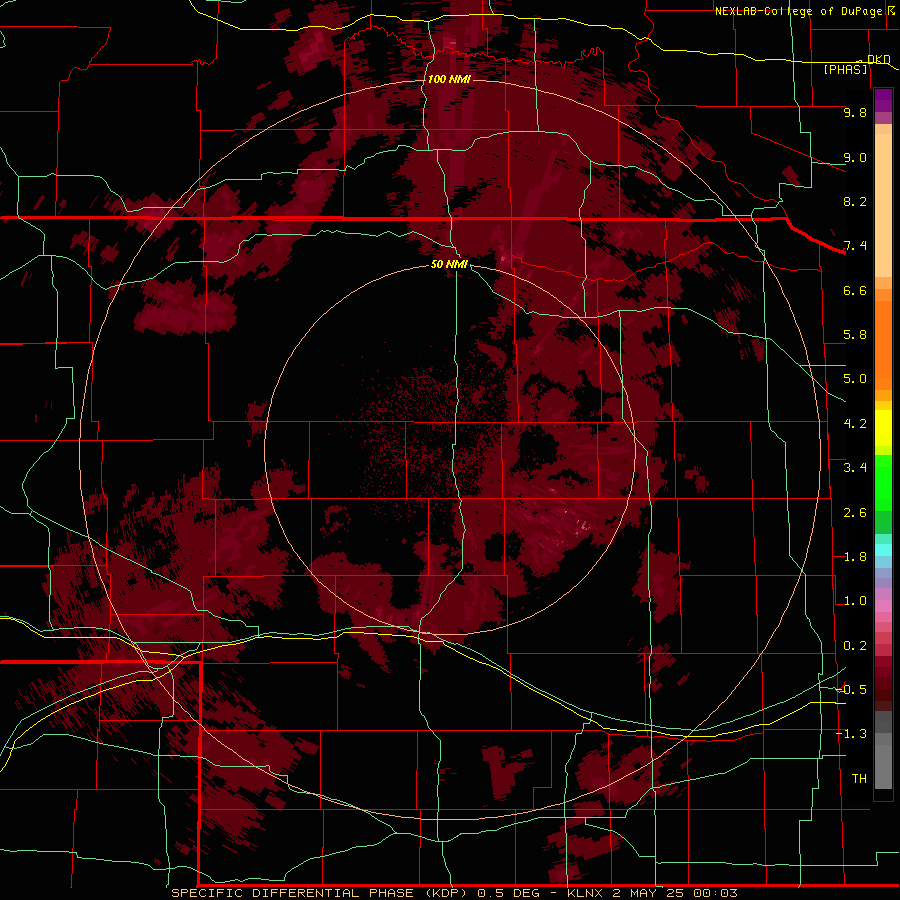Click the 9.8 scale value
Viewport: 900px width, 900px height.
pos(855,112)
